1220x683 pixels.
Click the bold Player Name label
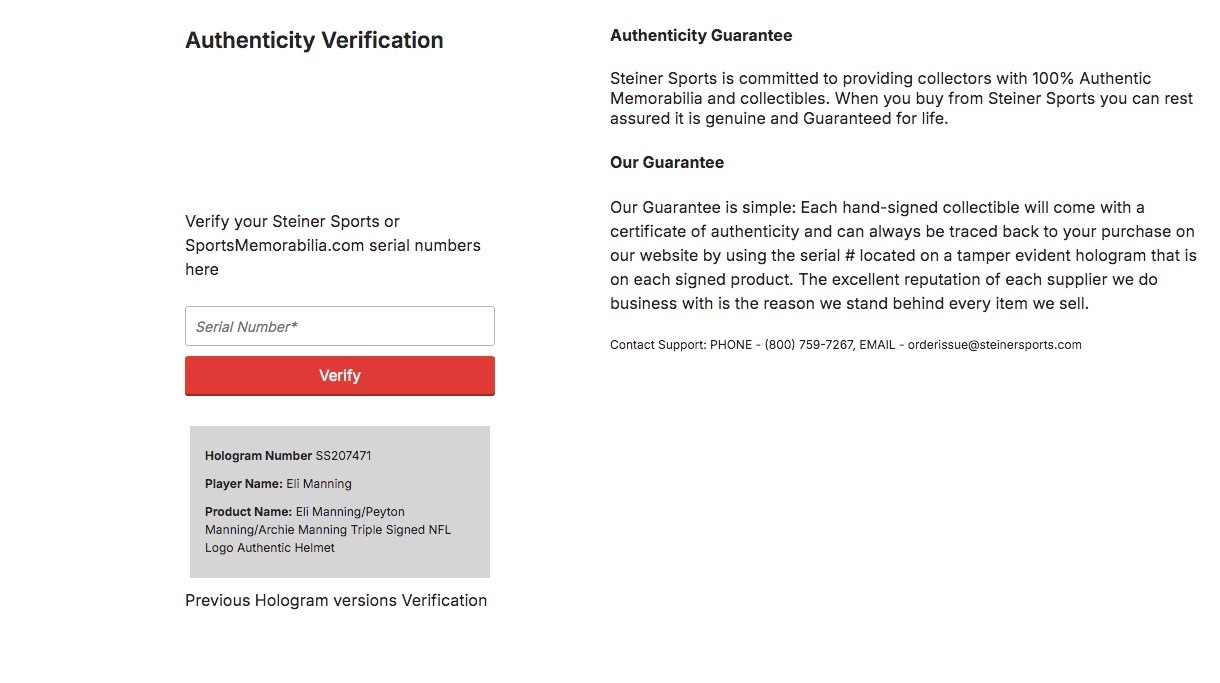[243, 484]
